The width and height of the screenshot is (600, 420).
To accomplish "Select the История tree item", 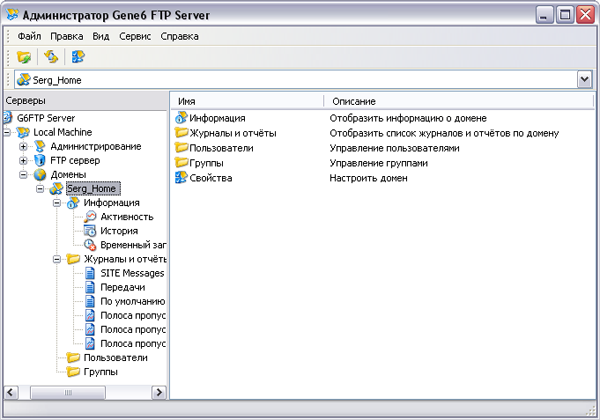I will [x=119, y=231].
